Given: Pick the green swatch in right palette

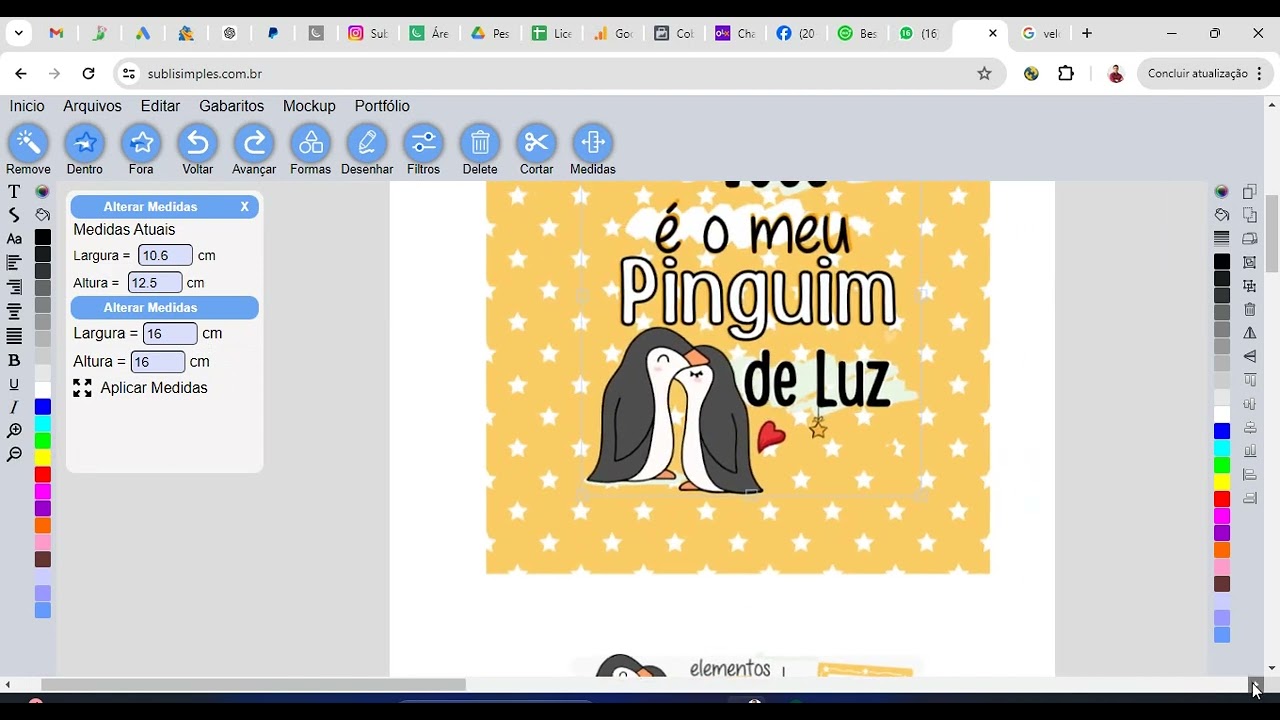Looking at the screenshot, I should (x=1222, y=465).
